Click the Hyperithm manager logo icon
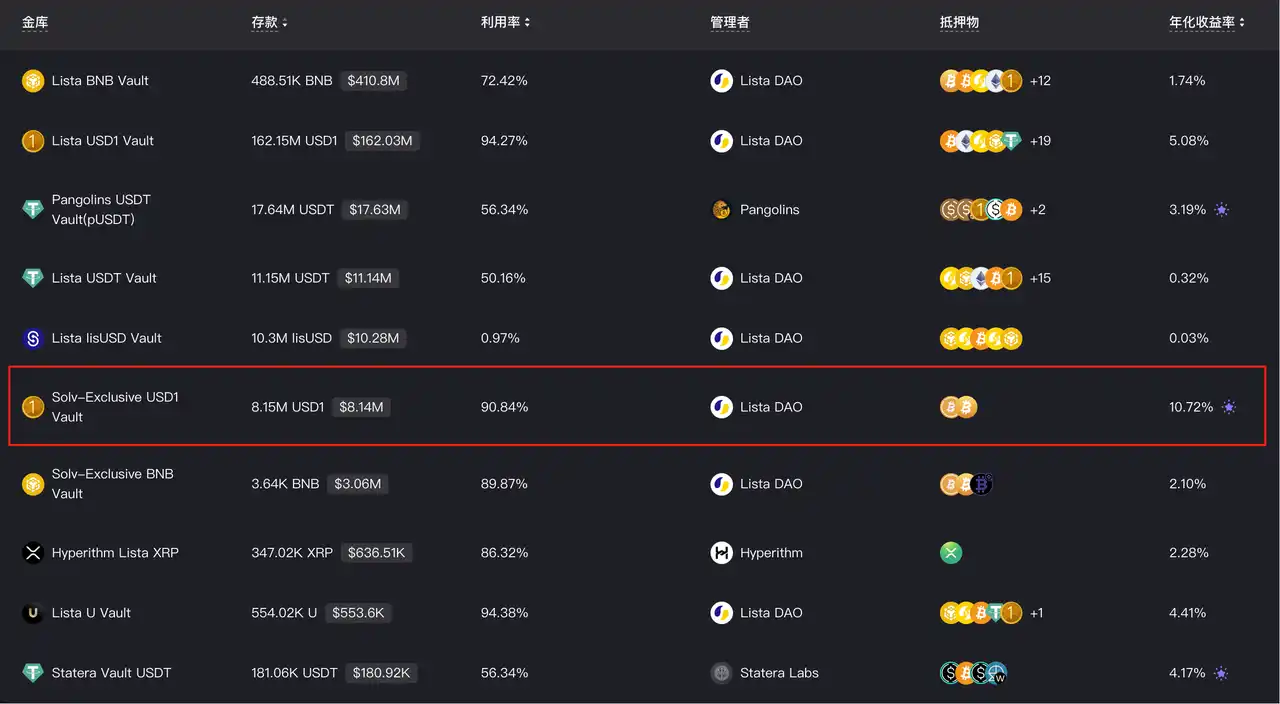The width and height of the screenshot is (1280, 704). 721,553
